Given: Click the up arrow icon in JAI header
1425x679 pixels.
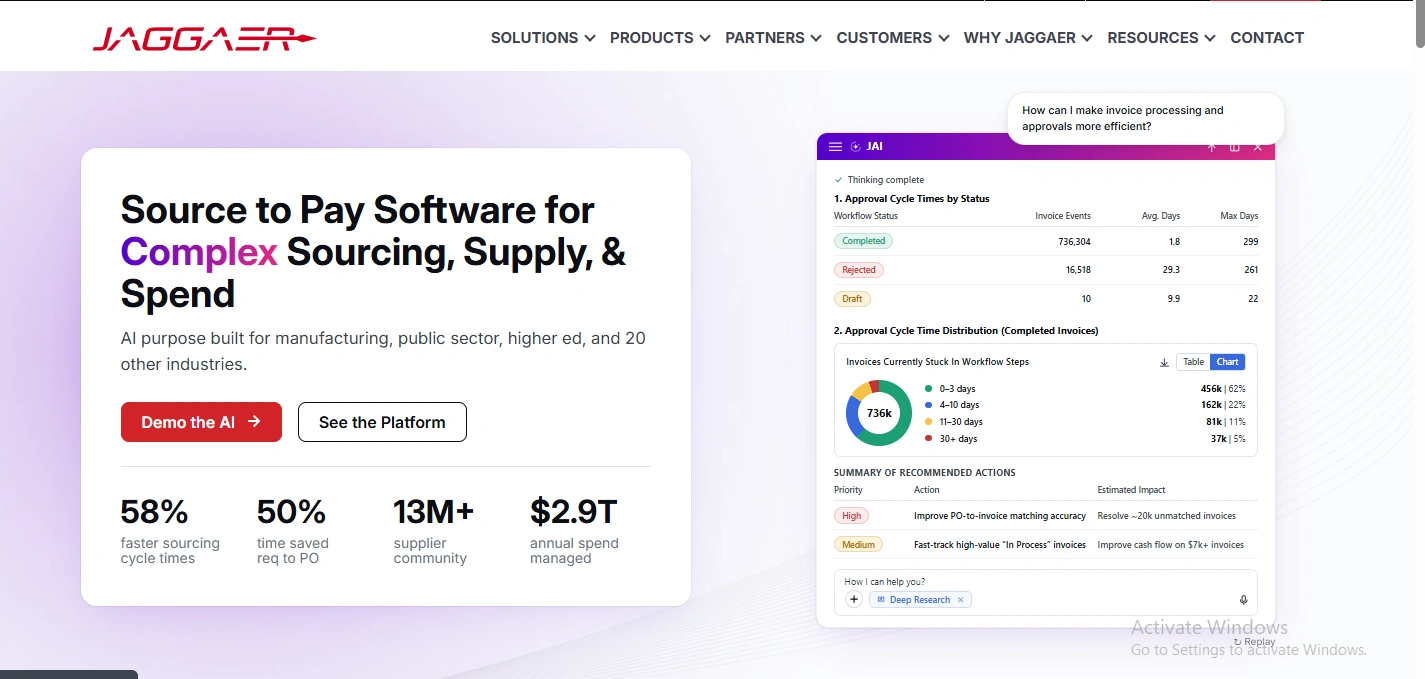Looking at the screenshot, I should (x=1211, y=147).
